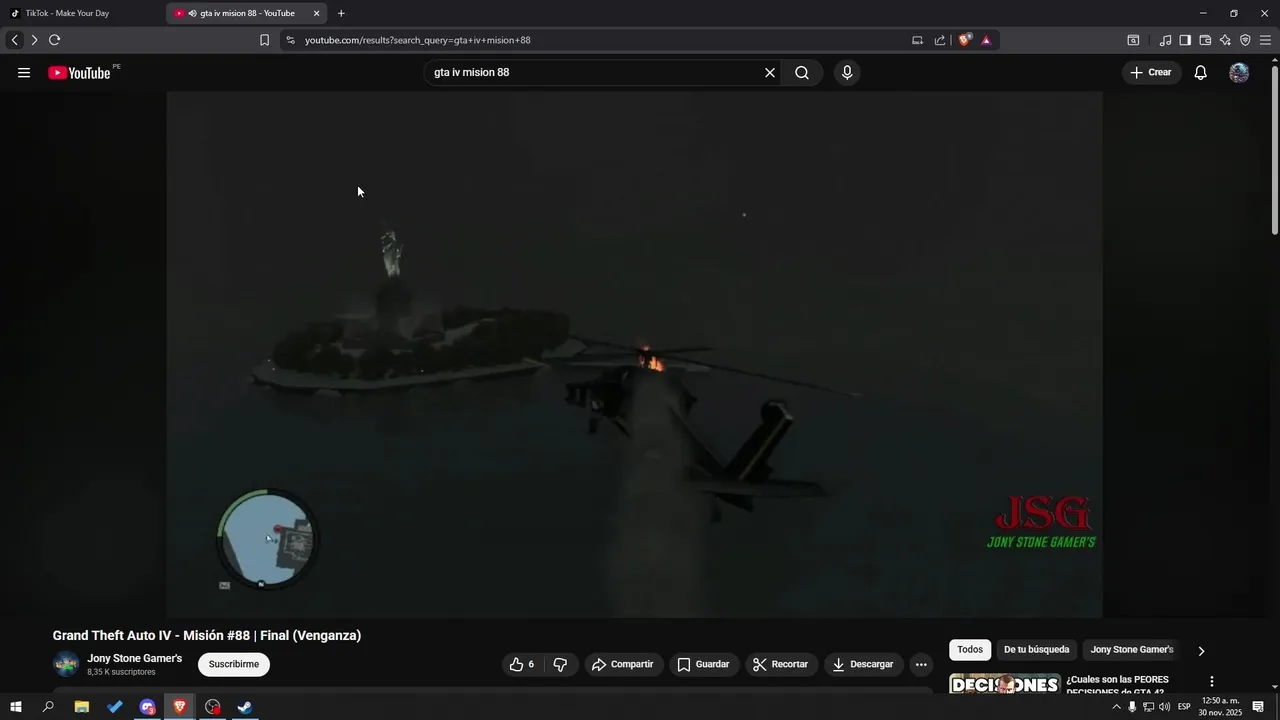Viewport: 1280px width, 720px height.
Task: Bookmark this page in the address bar
Action: pyautogui.click(x=264, y=40)
